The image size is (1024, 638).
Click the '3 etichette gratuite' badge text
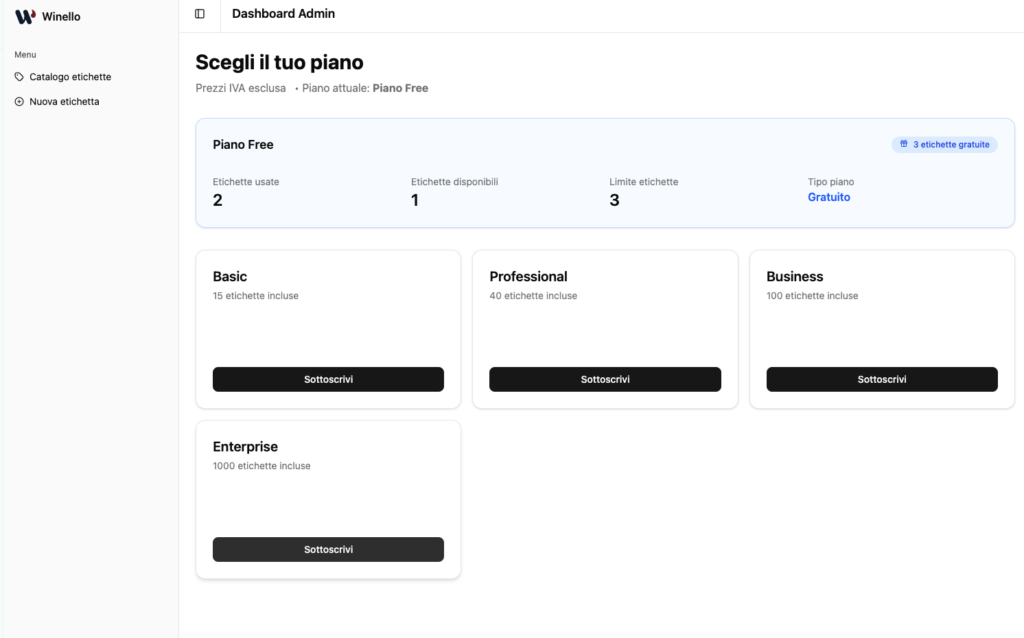[x=951, y=145]
